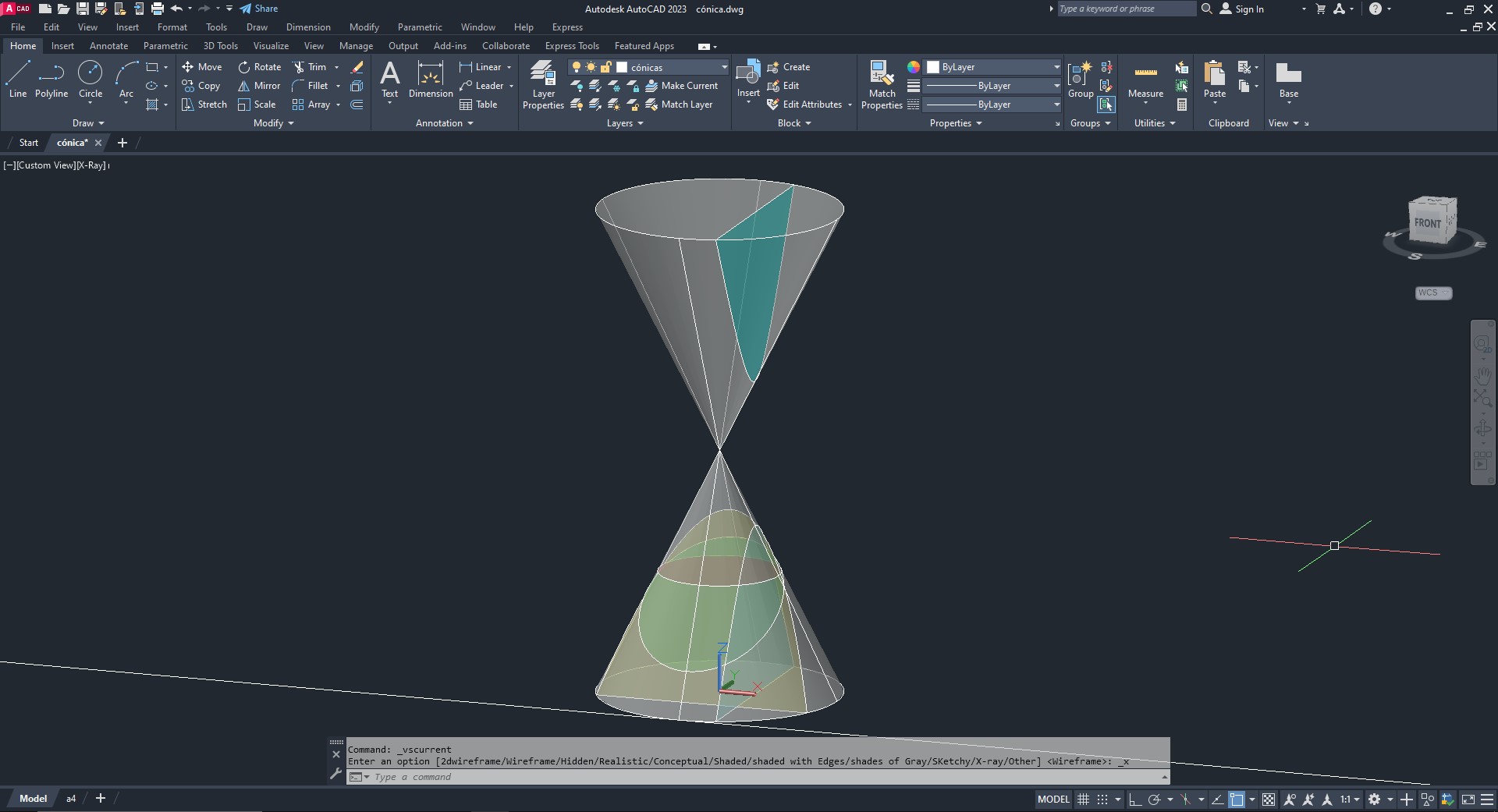
Task: Click the Mirror button
Action: coord(259,86)
